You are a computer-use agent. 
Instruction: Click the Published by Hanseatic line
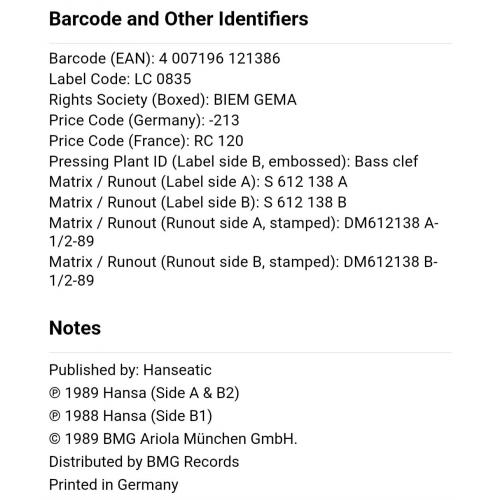(x=130, y=370)
